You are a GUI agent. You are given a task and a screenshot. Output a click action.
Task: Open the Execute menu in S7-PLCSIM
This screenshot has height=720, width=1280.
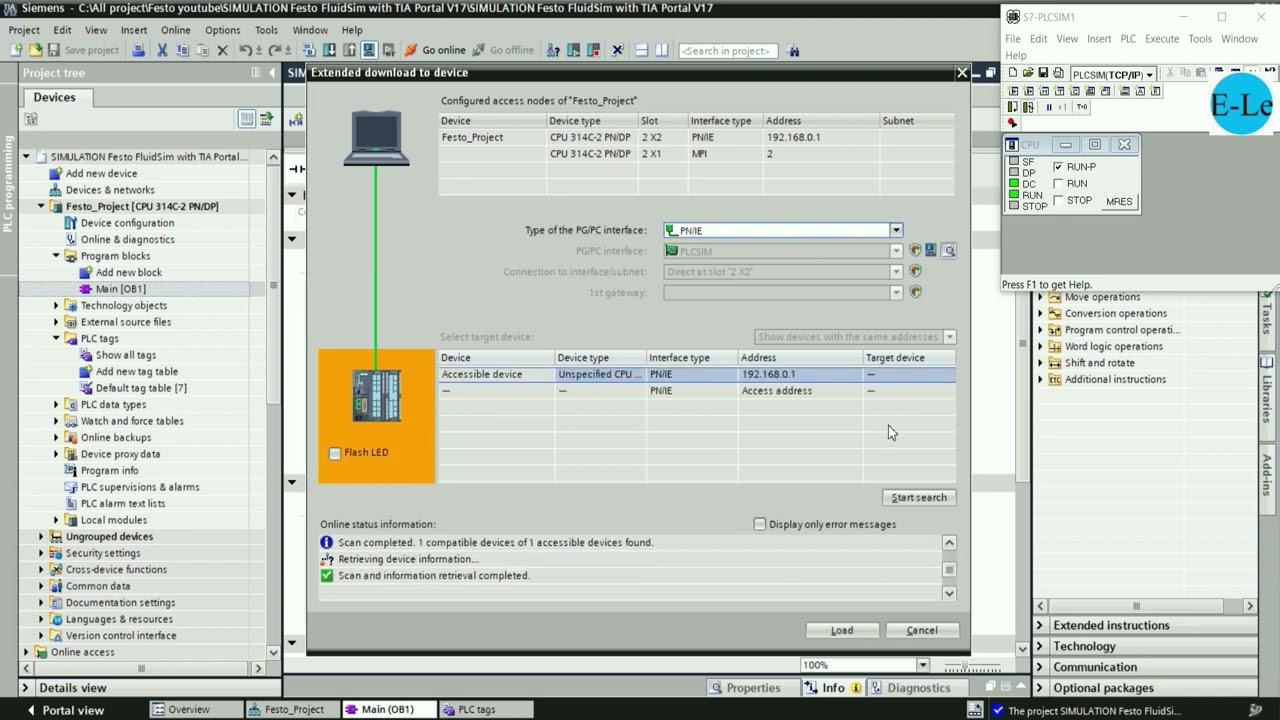coord(1162,39)
